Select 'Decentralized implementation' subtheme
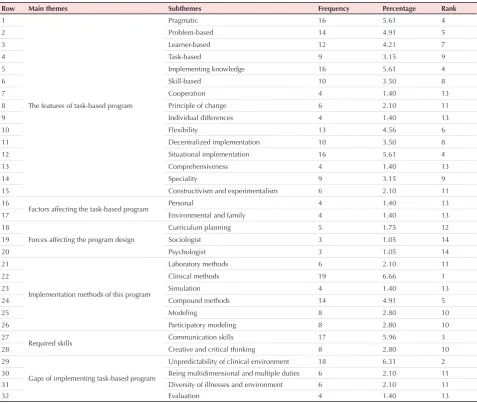Screen dimensions: 477x405 [214, 142]
